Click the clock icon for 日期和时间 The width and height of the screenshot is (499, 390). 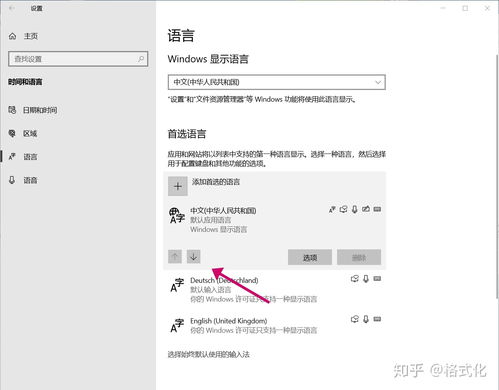point(12,110)
